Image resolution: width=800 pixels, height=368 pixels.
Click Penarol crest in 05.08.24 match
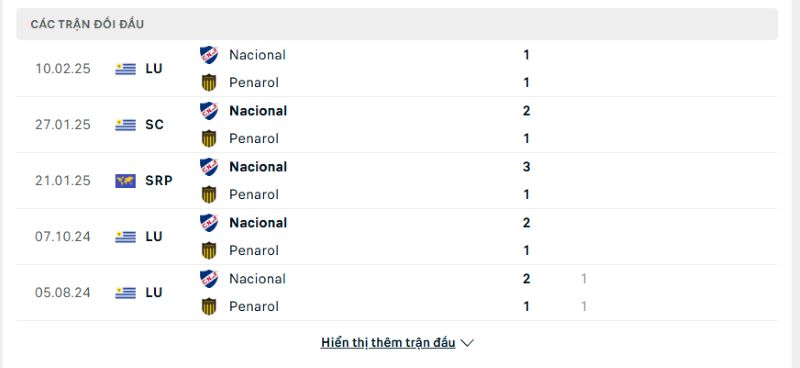209,307
